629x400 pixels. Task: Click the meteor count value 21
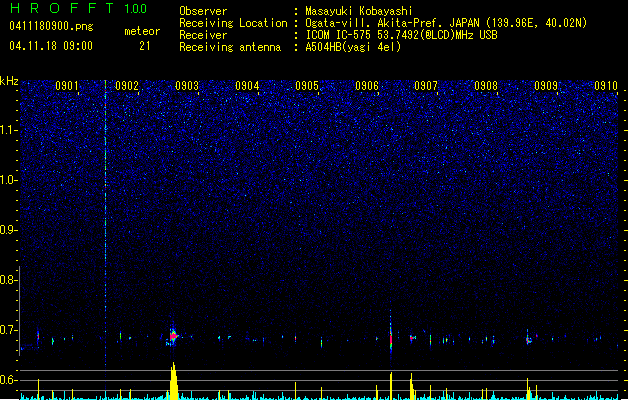coord(145,46)
